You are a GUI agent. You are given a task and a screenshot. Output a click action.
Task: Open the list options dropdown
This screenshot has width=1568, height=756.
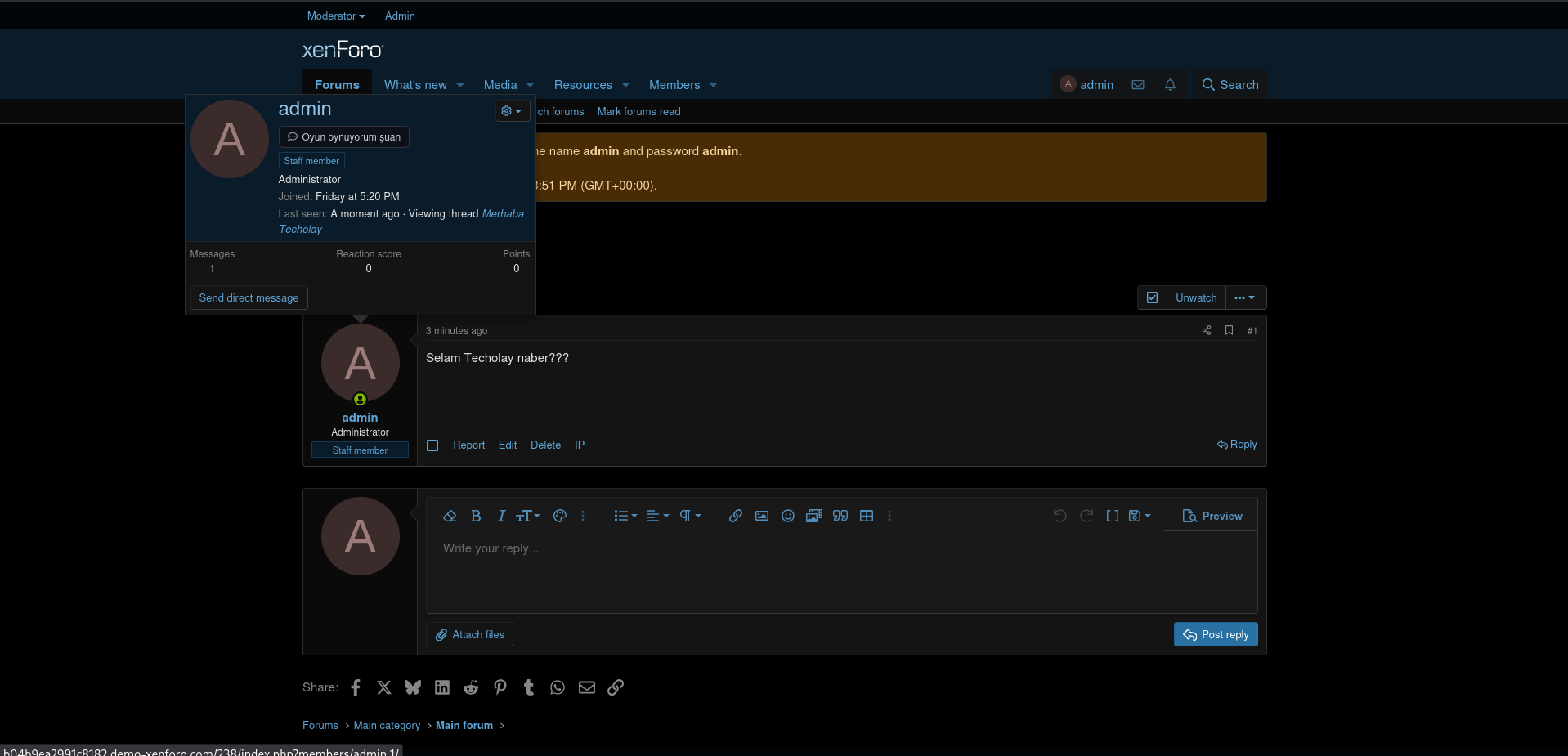click(625, 516)
